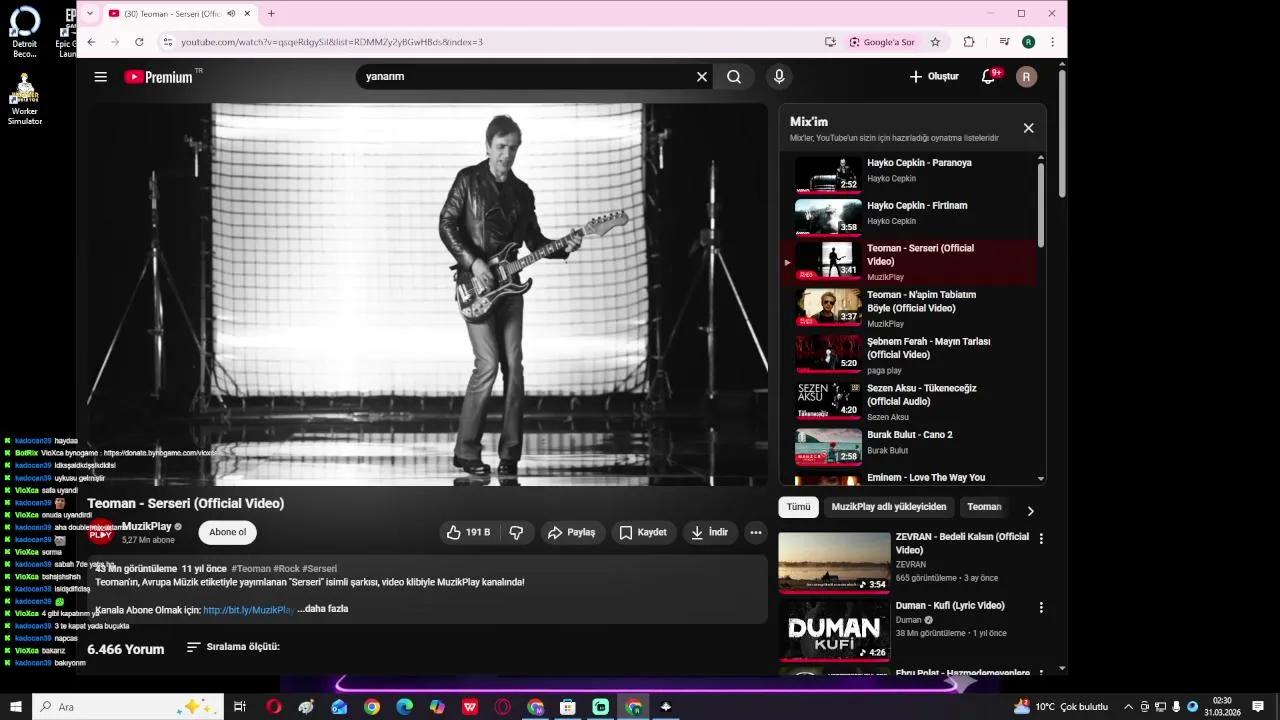The image size is (1280, 720).
Task: Open the MuzikPlay channel name
Action: pos(147,526)
